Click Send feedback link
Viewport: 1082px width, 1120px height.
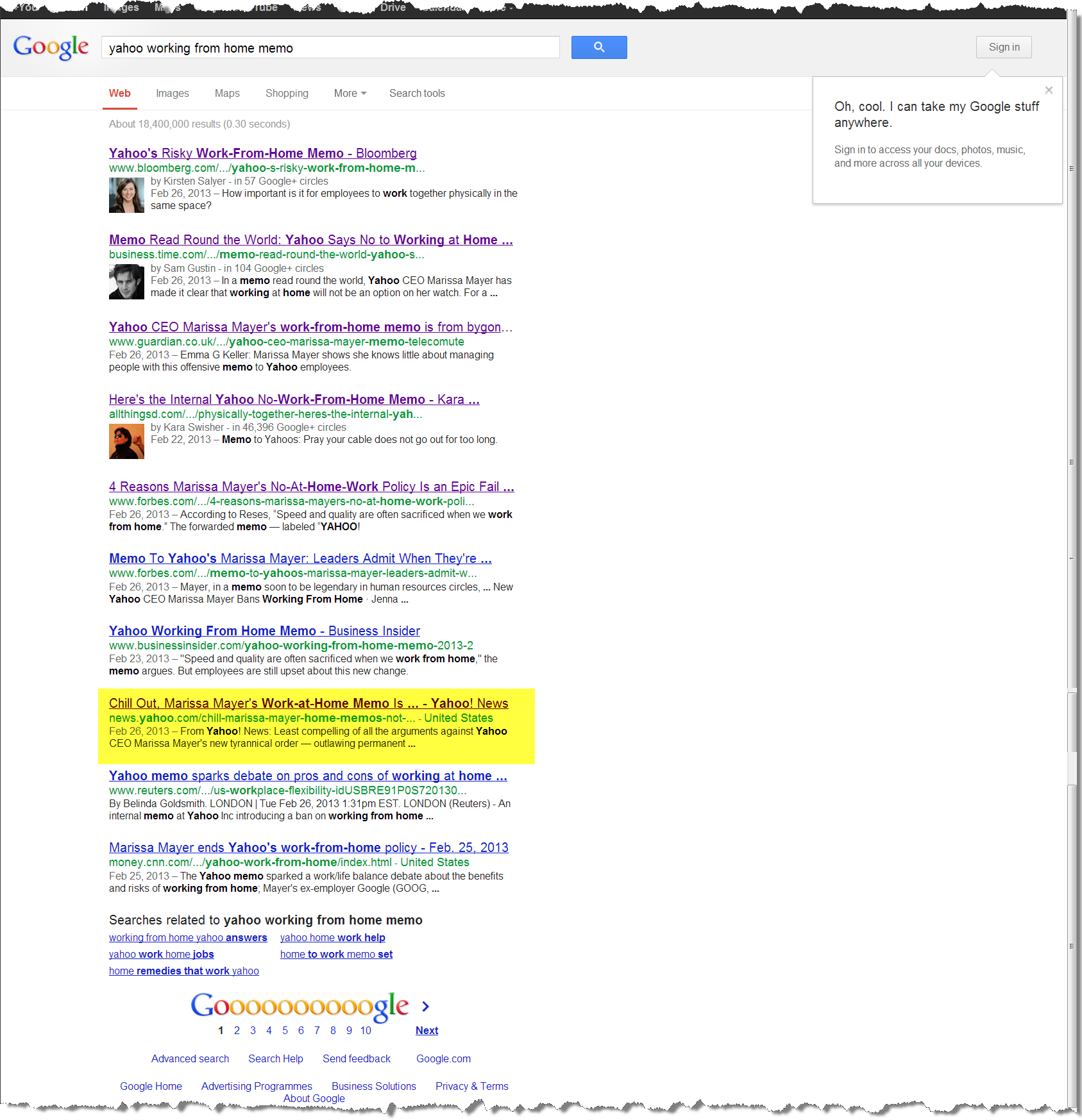coord(357,1058)
